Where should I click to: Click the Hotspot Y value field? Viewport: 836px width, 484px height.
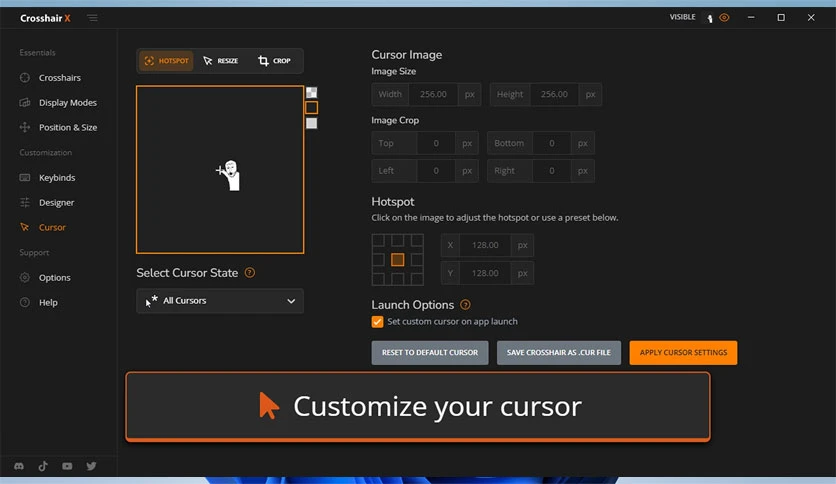pyautogui.click(x=485, y=273)
